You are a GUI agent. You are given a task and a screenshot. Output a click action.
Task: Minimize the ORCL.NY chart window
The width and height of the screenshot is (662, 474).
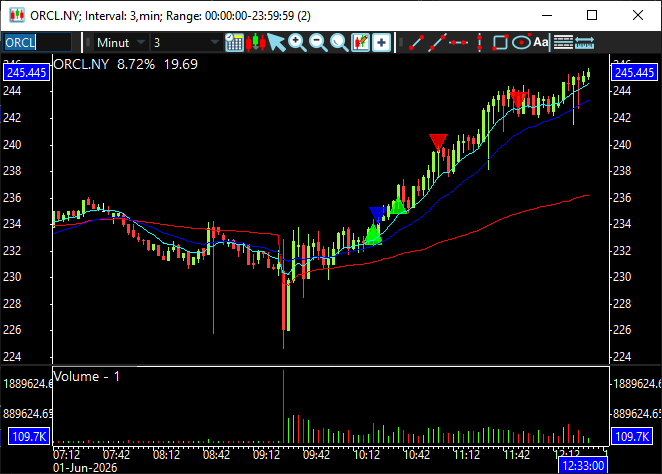(x=547, y=16)
